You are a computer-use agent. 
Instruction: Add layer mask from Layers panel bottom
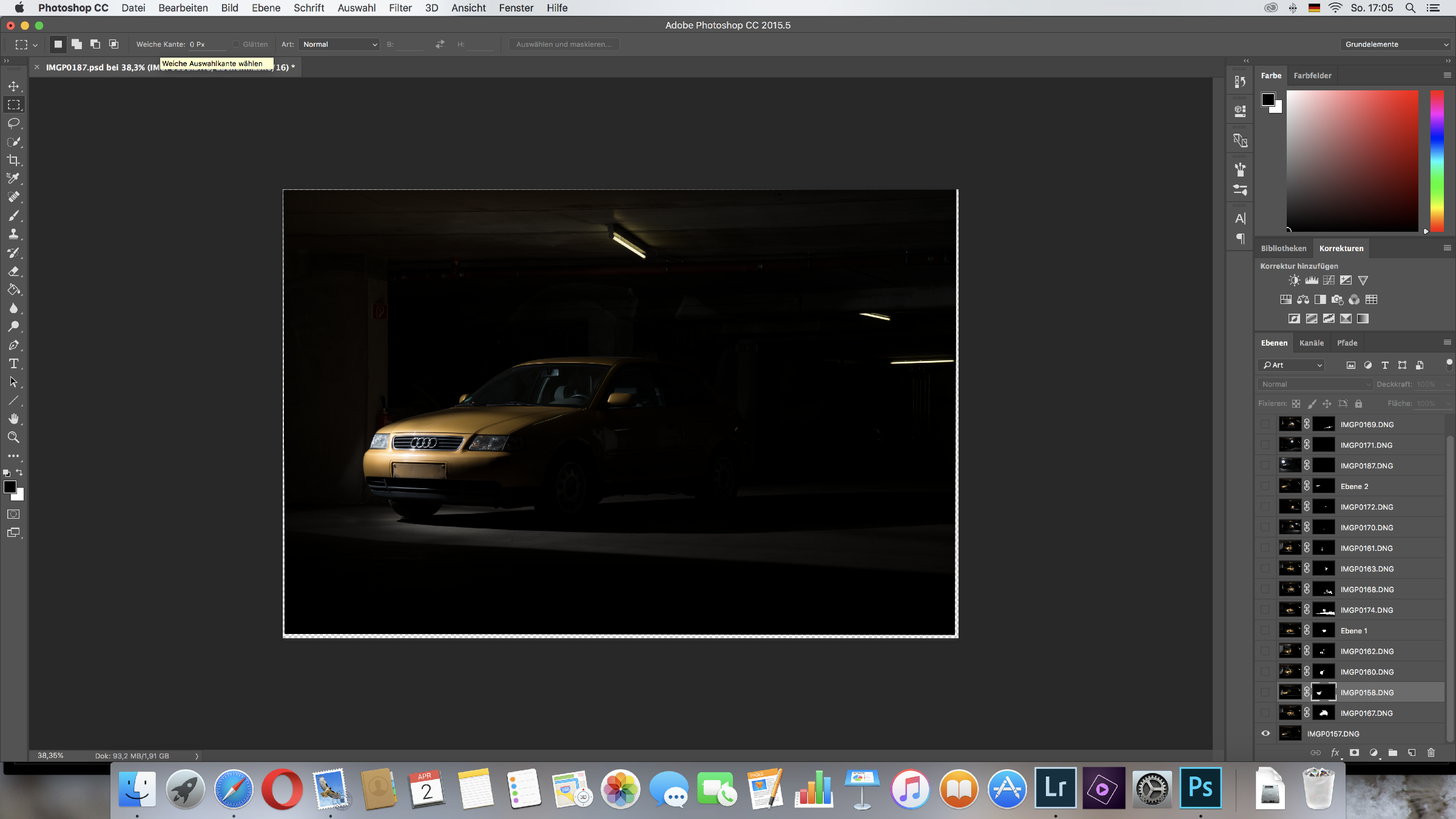click(1354, 753)
